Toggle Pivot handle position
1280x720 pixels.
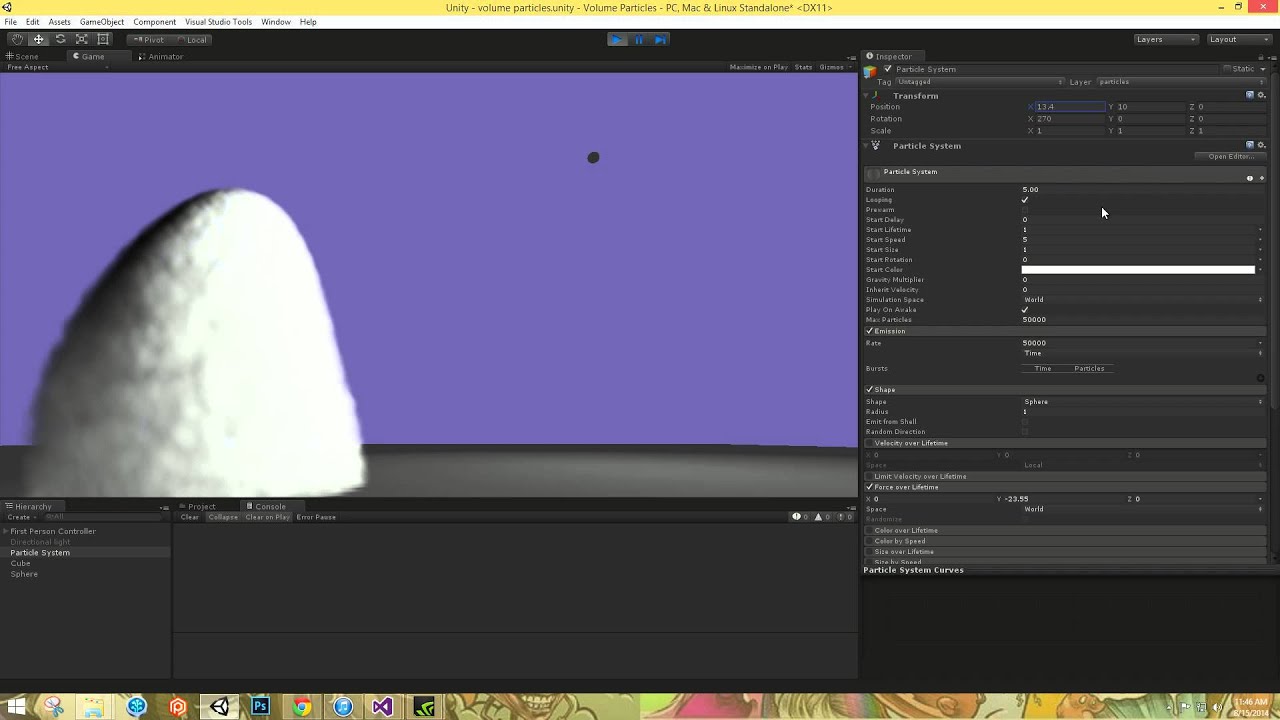pos(148,39)
